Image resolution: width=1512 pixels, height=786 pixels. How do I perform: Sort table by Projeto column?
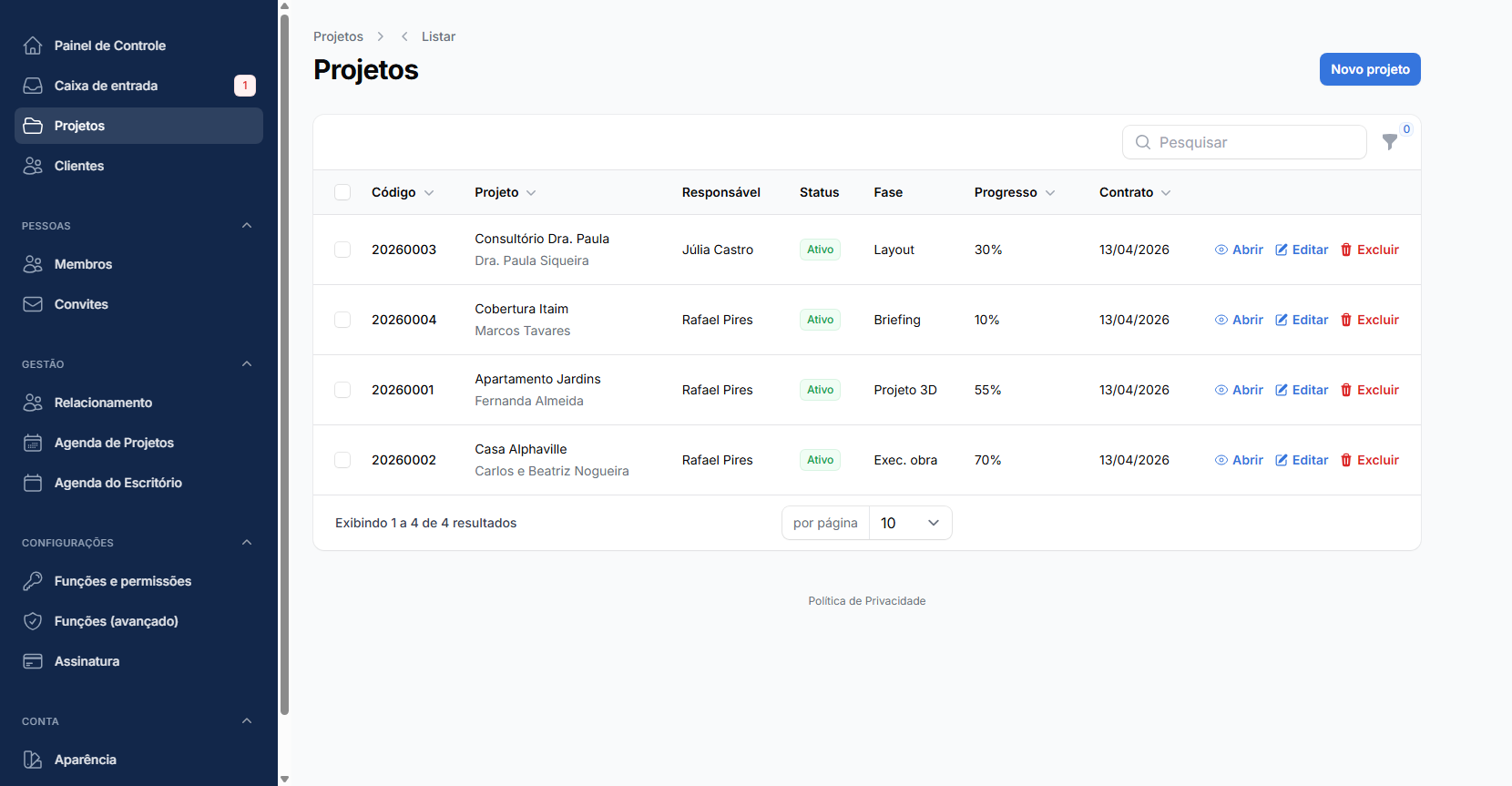[x=506, y=192]
